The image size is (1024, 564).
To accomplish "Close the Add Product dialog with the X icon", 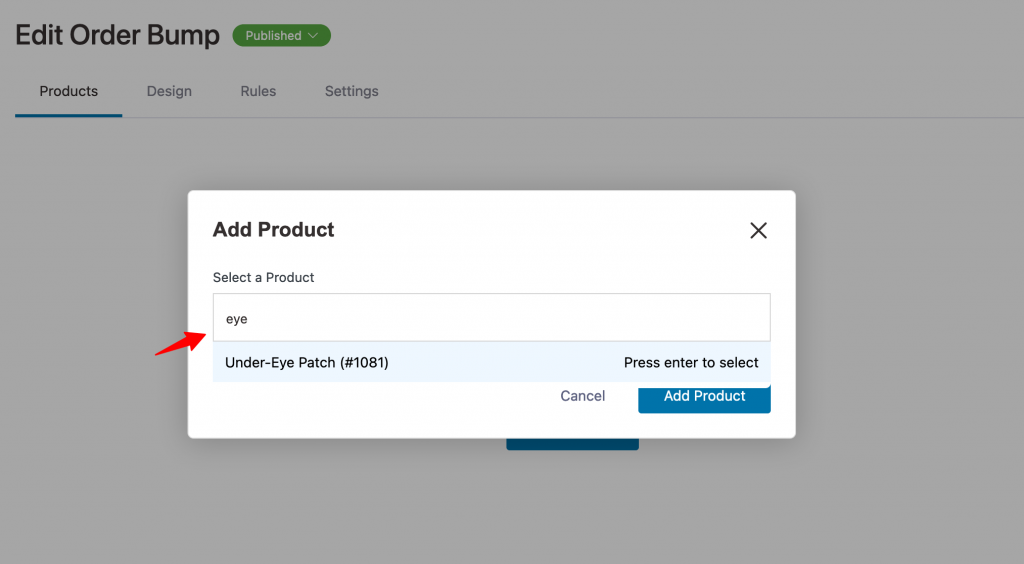I will pyautogui.click(x=758, y=230).
